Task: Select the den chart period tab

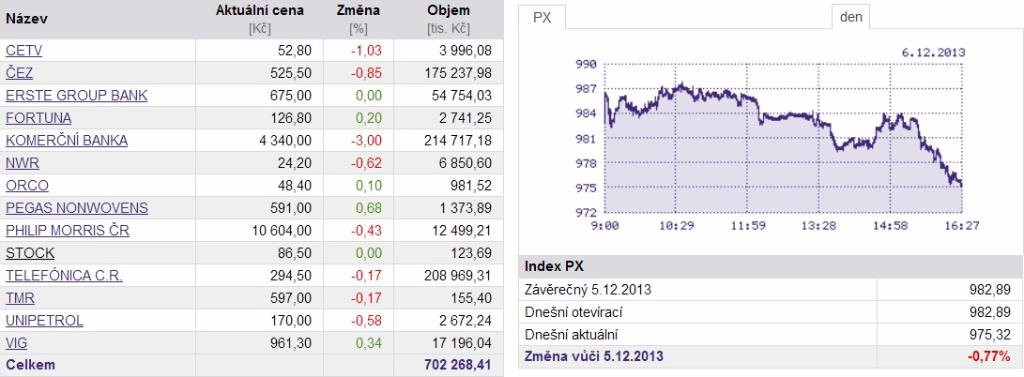Action: coord(851,17)
